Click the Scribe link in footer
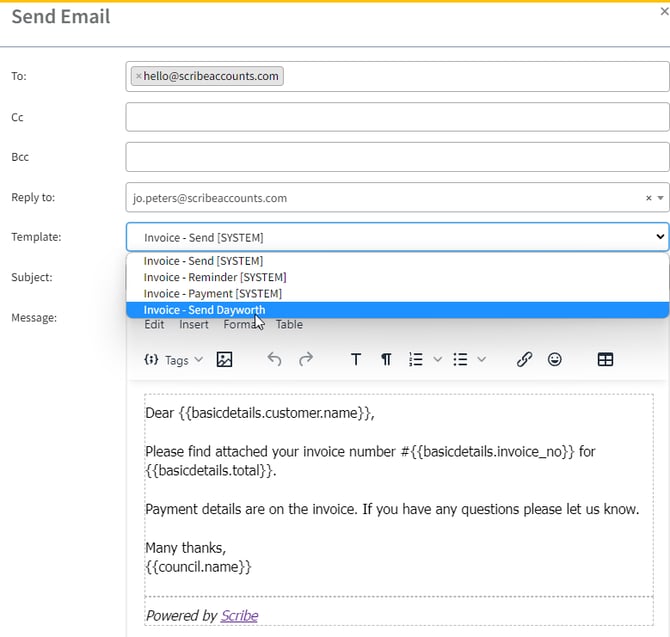 (239, 615)
